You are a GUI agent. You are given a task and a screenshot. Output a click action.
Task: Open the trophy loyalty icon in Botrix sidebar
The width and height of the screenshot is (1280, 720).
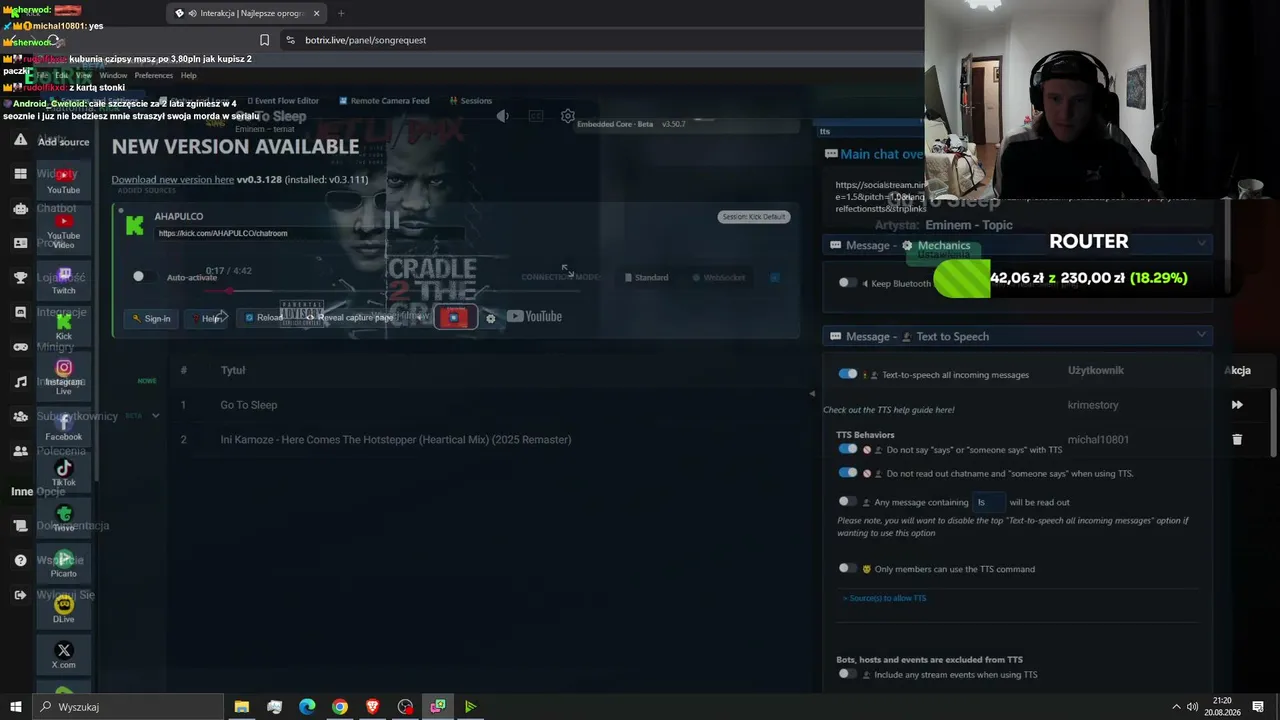20,278
